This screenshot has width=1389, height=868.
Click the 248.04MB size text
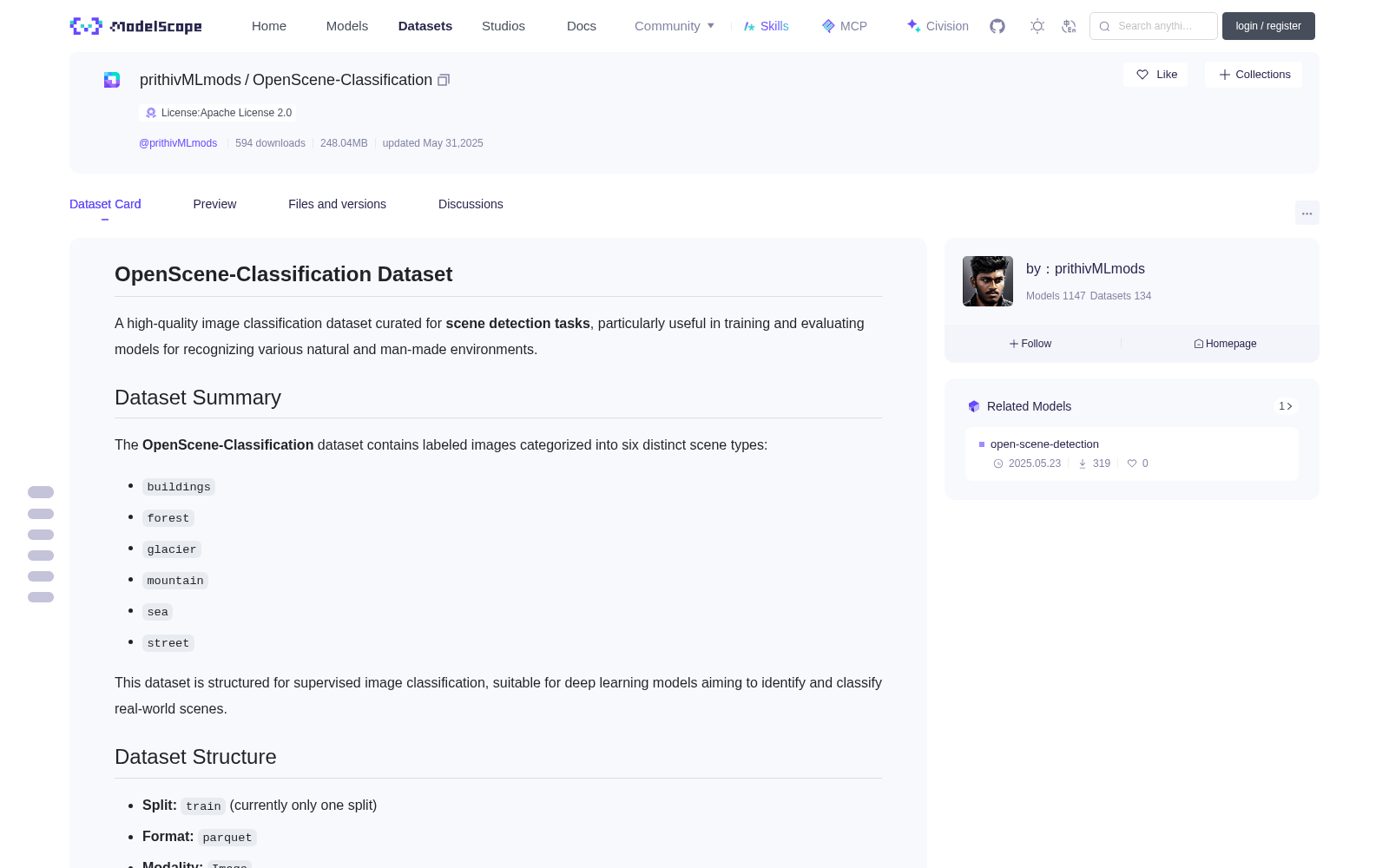coord(344,143)
